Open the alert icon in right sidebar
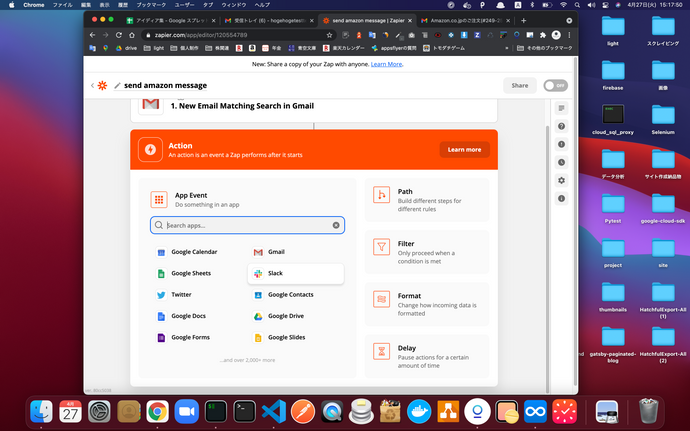The image size is (690, 431). [562, 144]
